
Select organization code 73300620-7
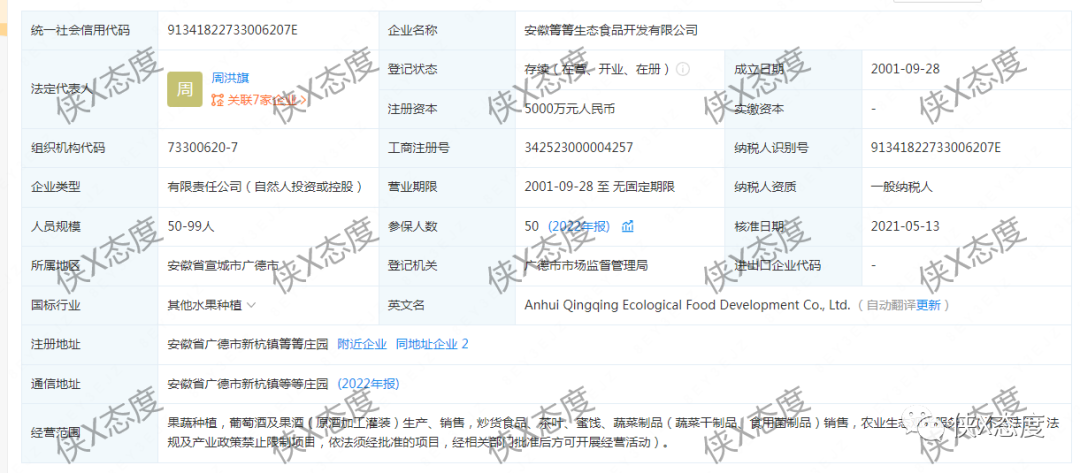(203, 147)
